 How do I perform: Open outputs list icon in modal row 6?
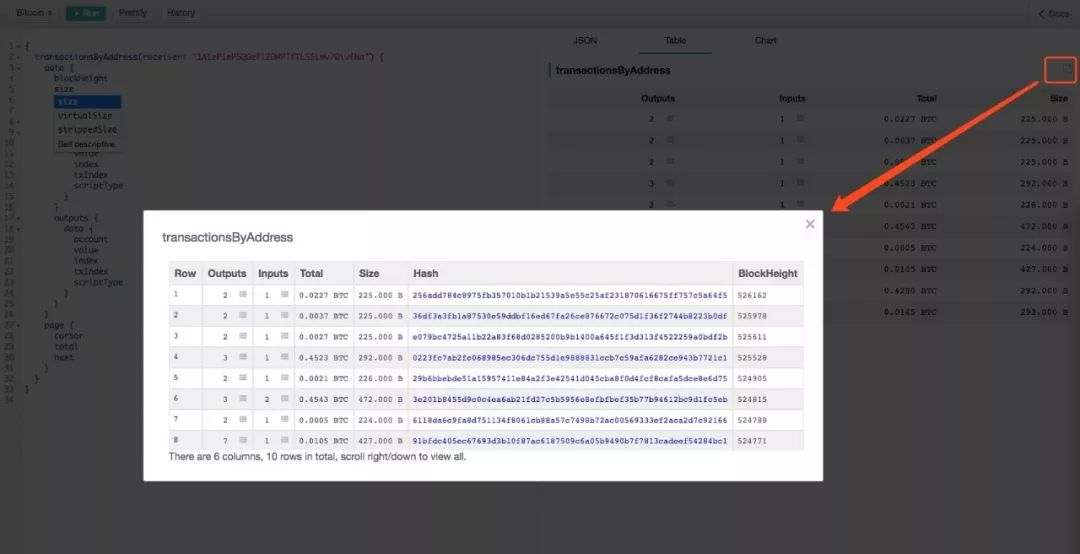(243, 398)
